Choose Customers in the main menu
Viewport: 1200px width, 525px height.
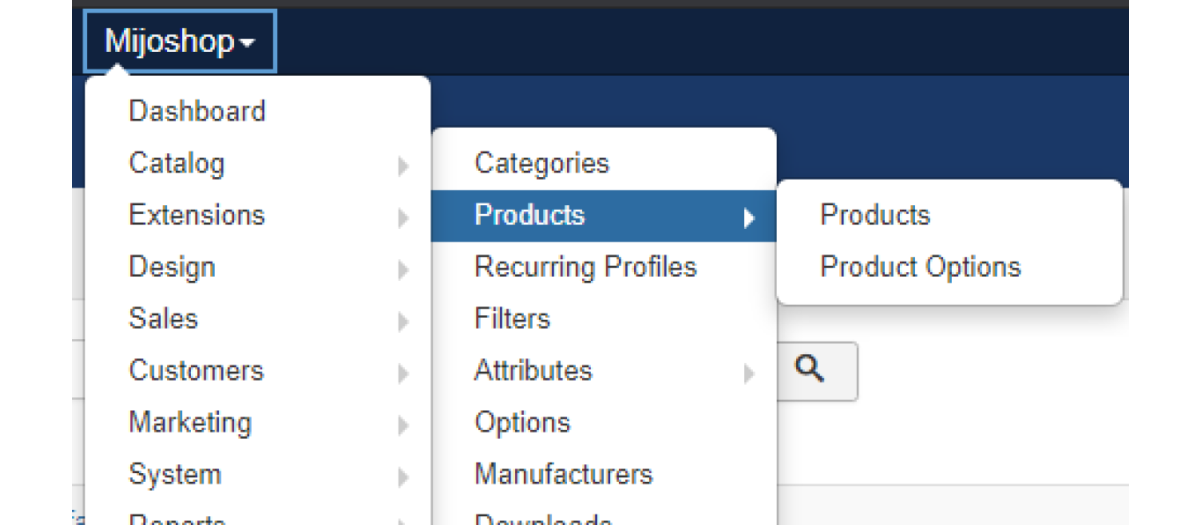(196, 371)
